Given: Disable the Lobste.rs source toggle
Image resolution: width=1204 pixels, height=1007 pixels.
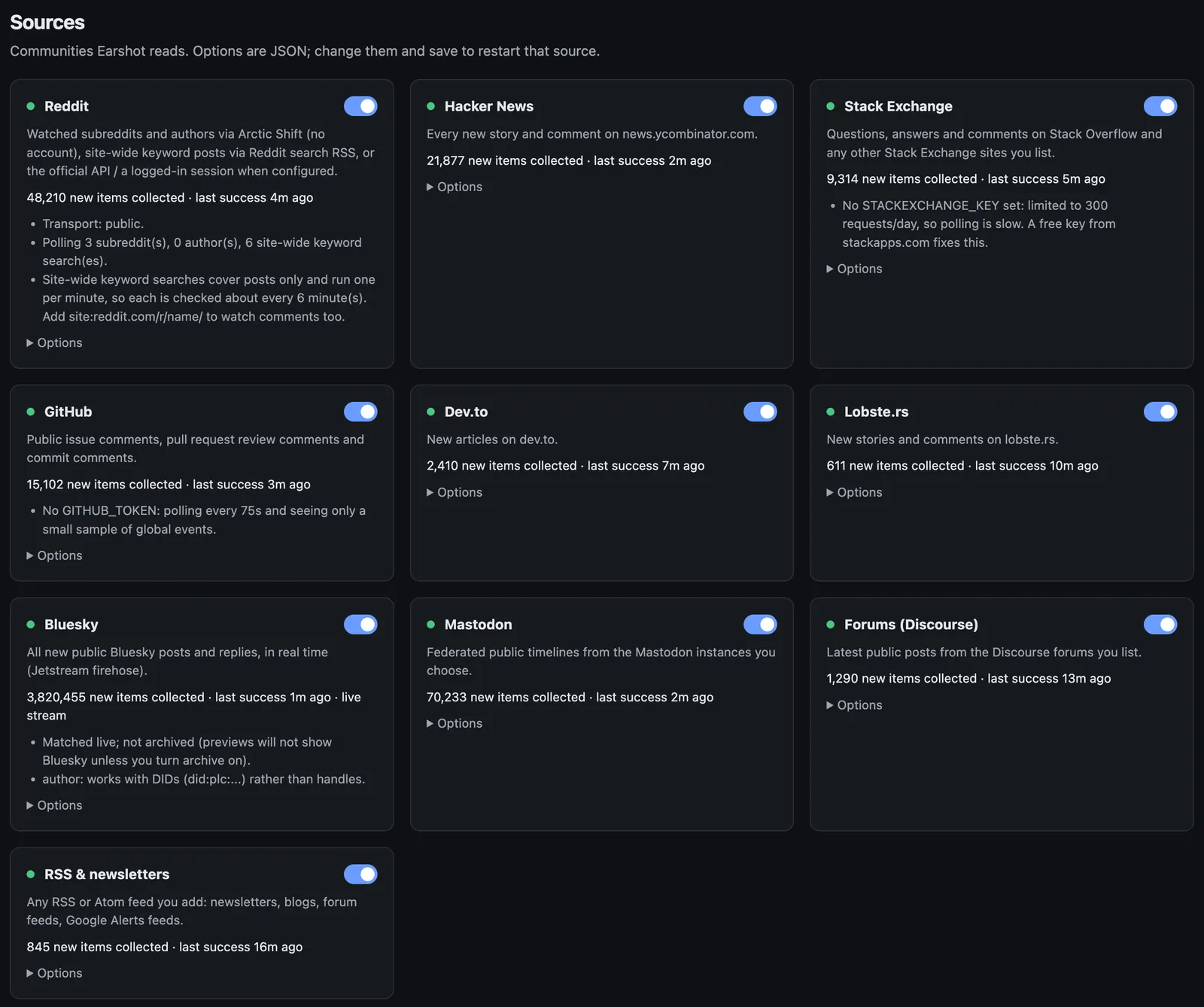Looking at the screenshot, I should pyautogui.click(x=1160, y=412).
